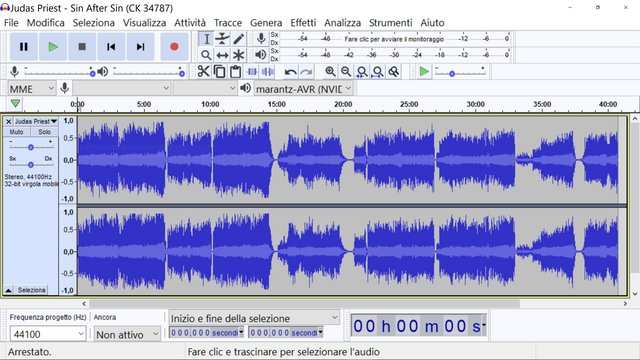Screen dimensions: 640x360
Task: Click the Zoom Toggle icon
Action: click(x=394, y=72)
